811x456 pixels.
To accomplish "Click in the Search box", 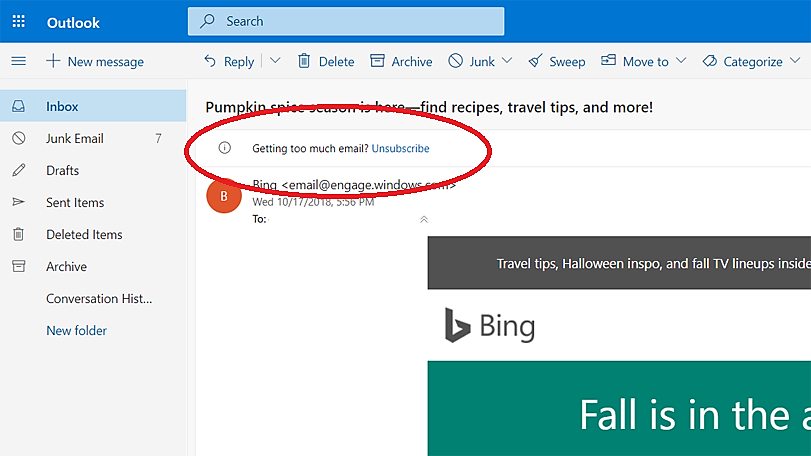I will tap(346, 21).
